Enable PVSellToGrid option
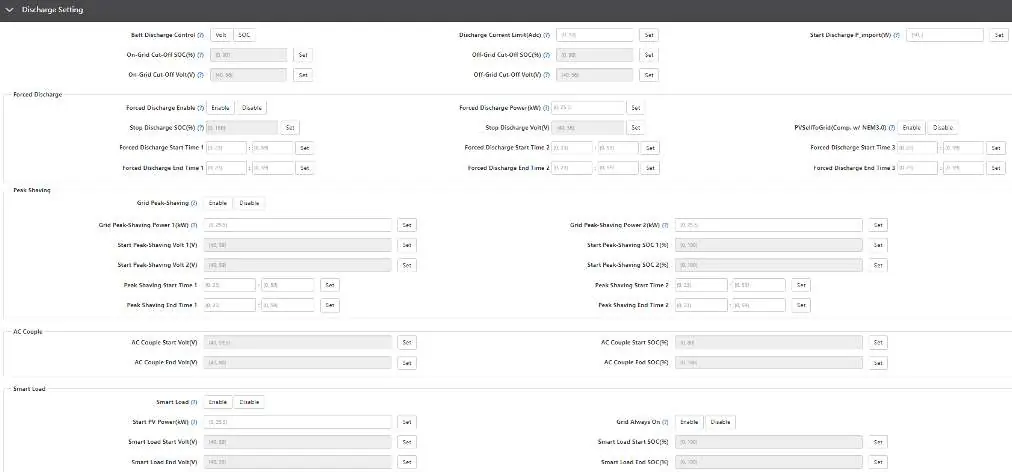 (911, 128)
